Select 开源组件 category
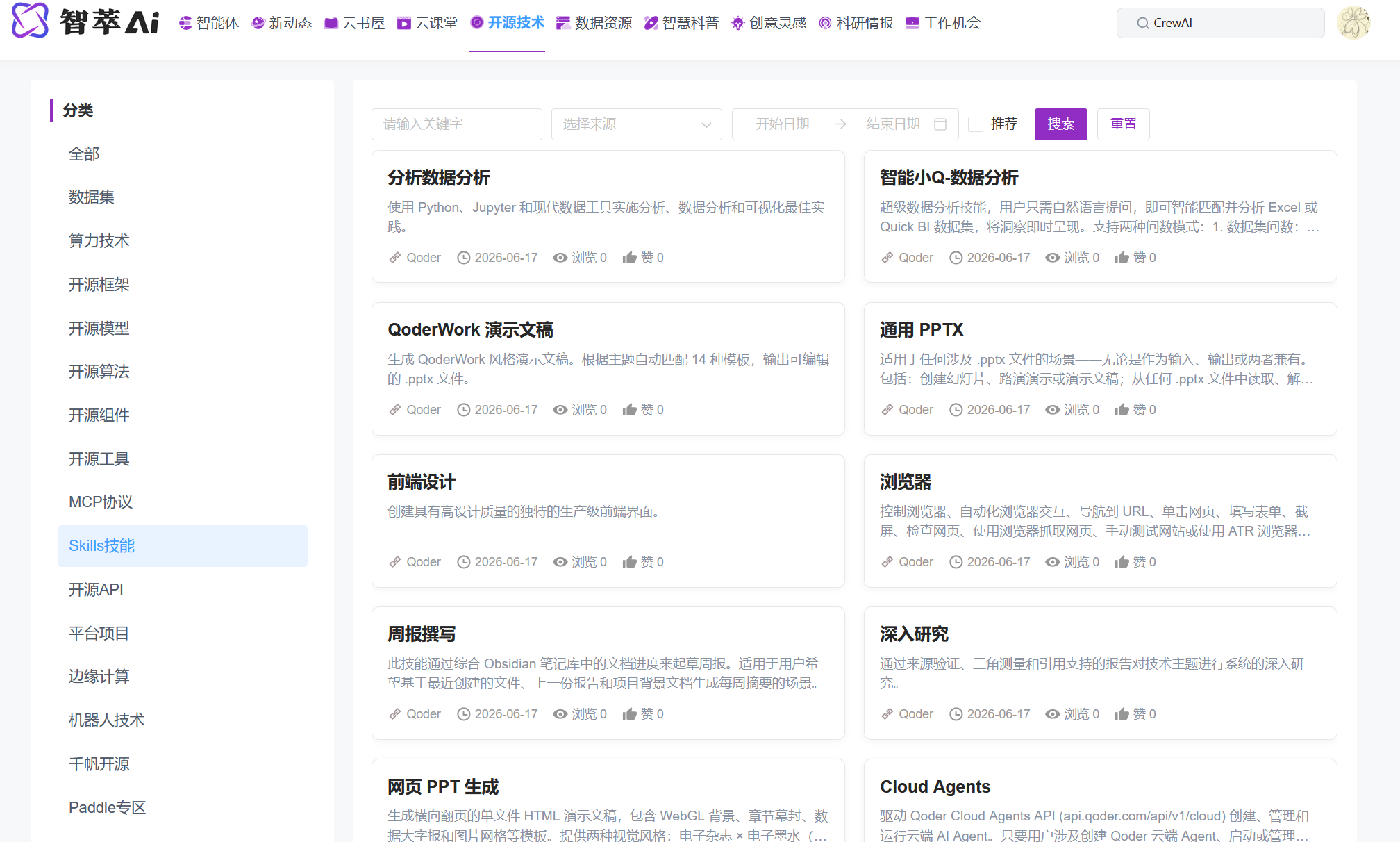This screenshot has height=842, width=1400. coord(183,415)
